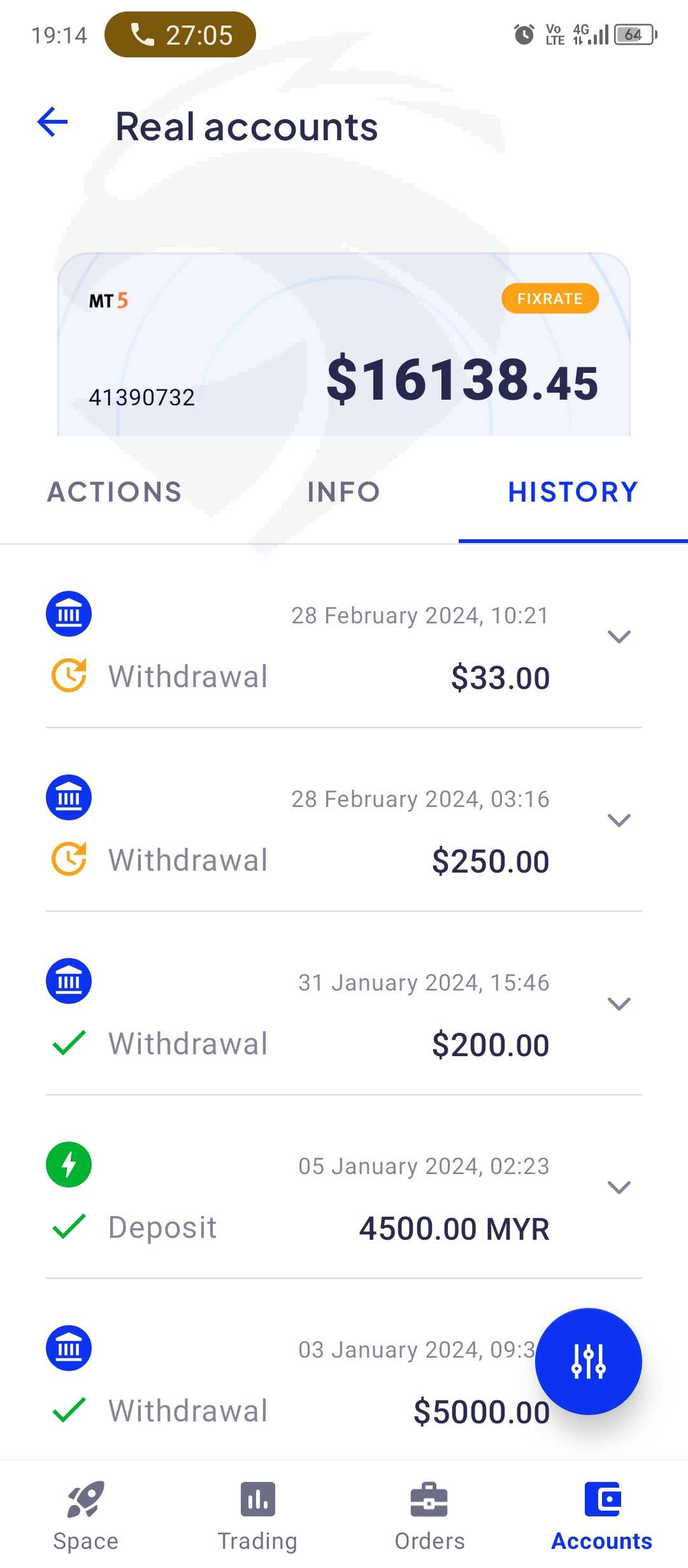
Task: Tap the green lightning deposit icon
Action: click(x=69, y=1165)
